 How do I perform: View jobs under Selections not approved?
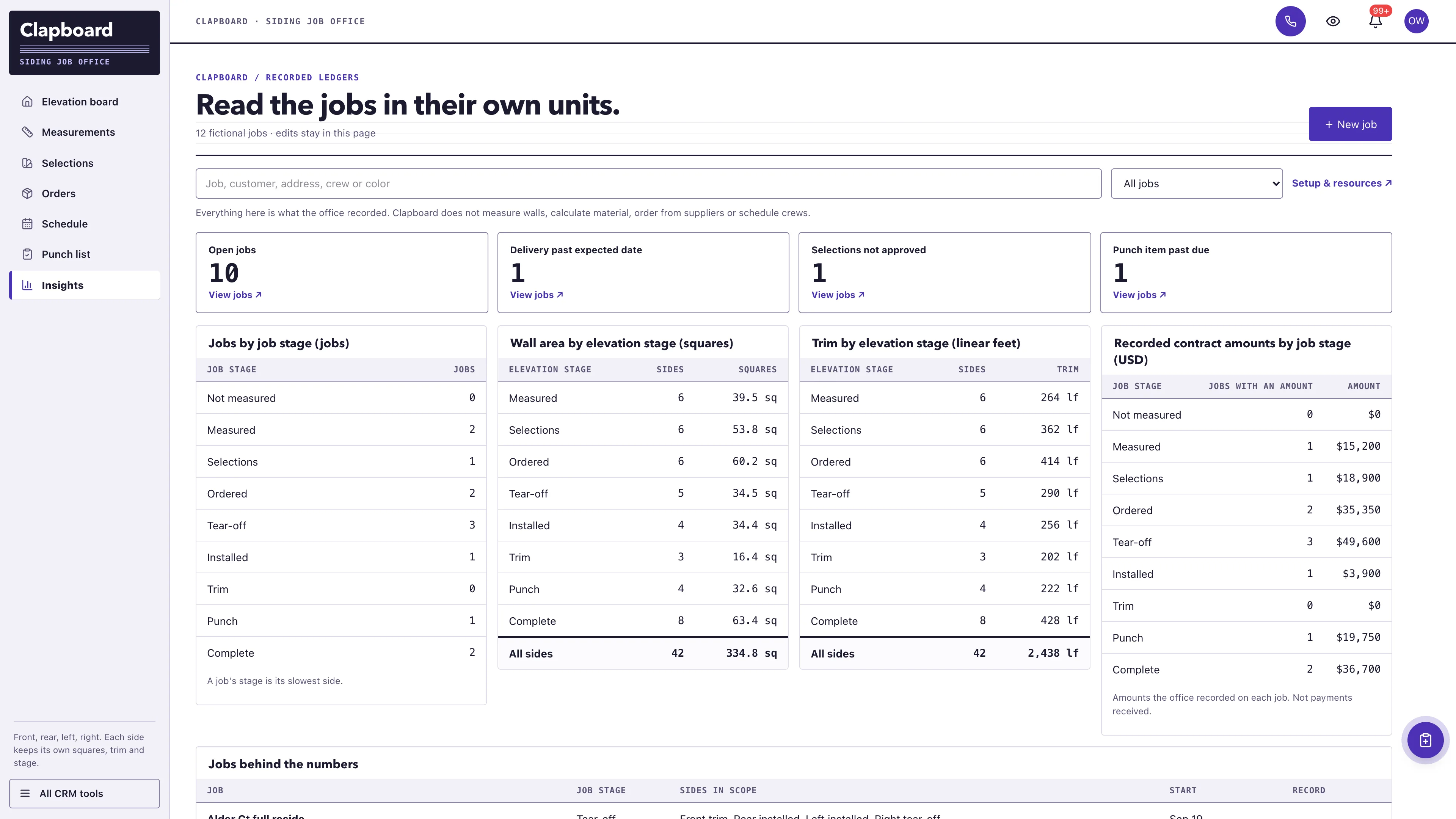(838, 295)
